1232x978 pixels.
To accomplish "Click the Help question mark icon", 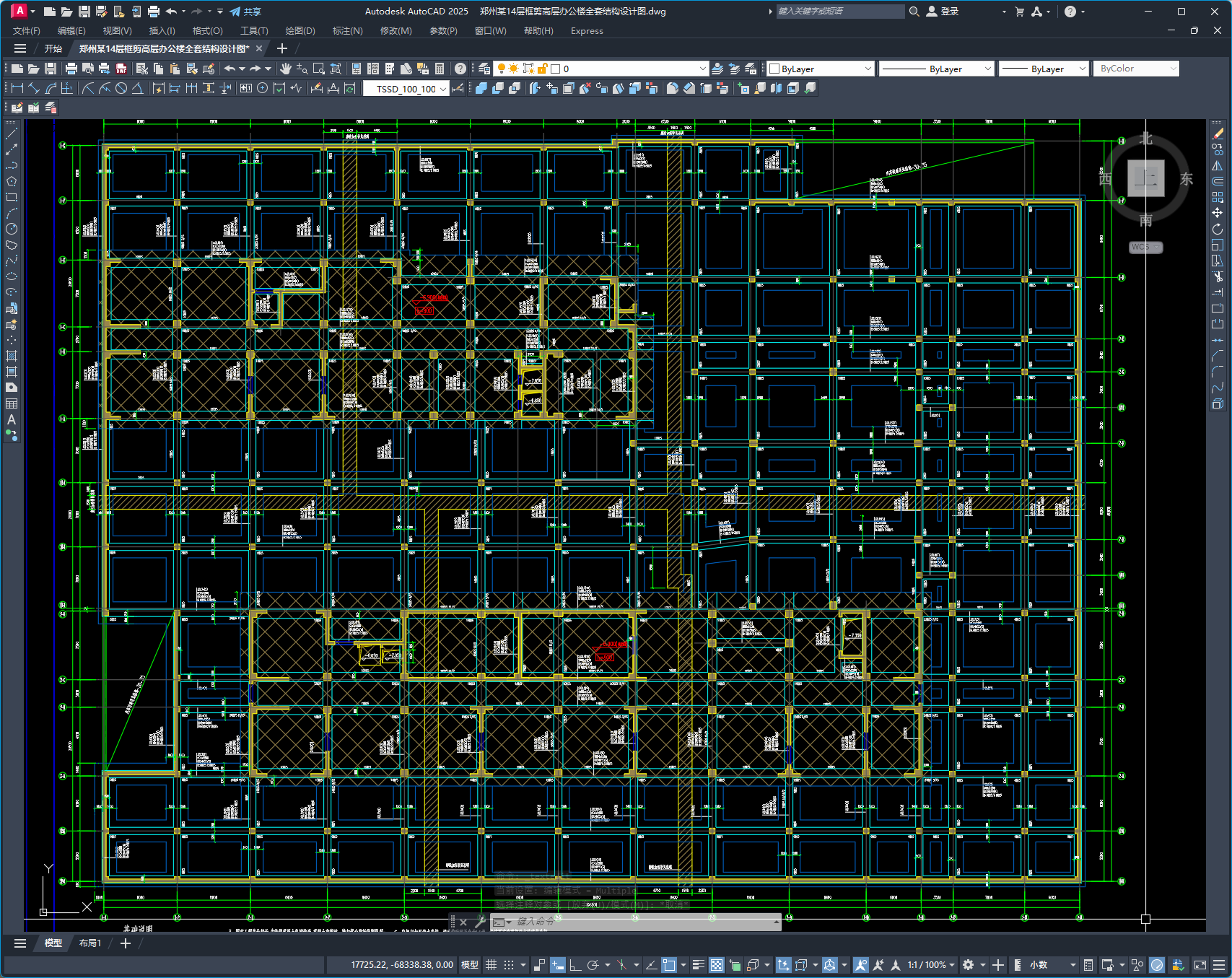I will [460, 69].
